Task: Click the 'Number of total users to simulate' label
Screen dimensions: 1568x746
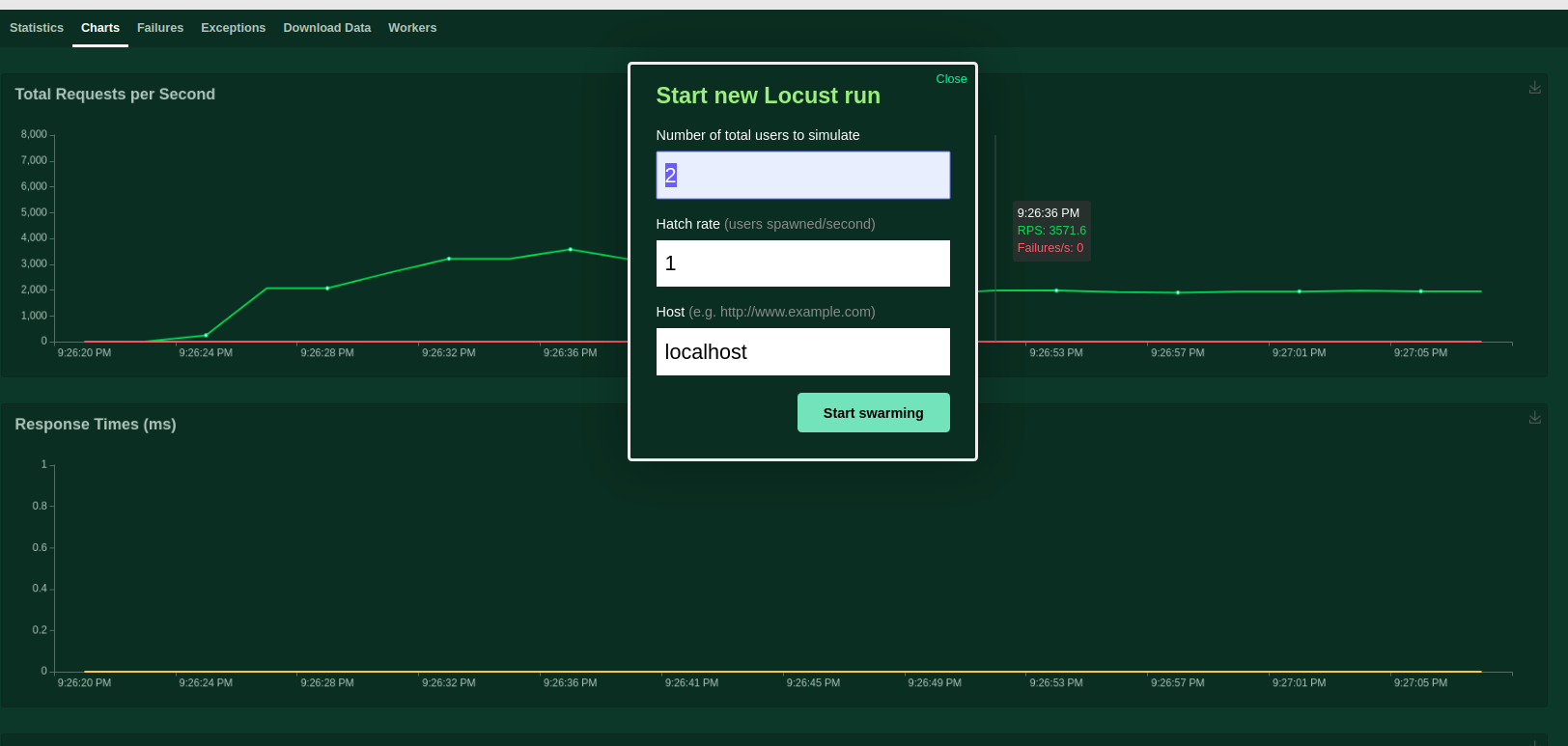Action: [758, 135]
